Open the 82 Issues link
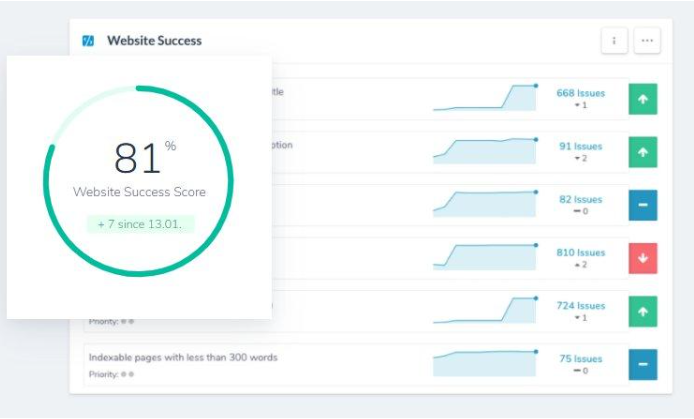694x419 pixels. (x=581, y=199)
